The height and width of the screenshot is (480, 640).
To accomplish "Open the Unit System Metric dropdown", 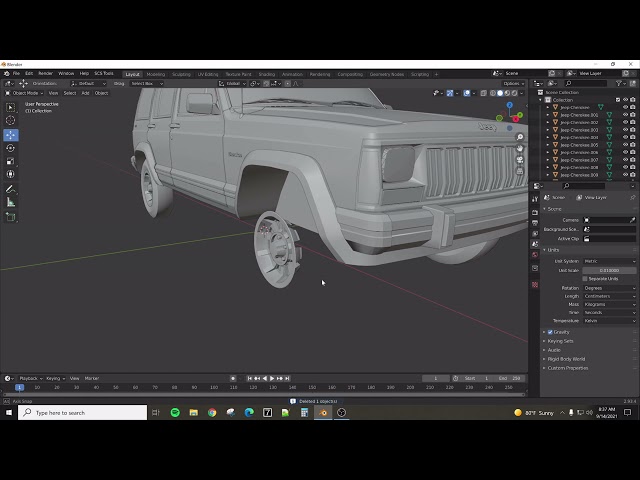I will [609, 261].
